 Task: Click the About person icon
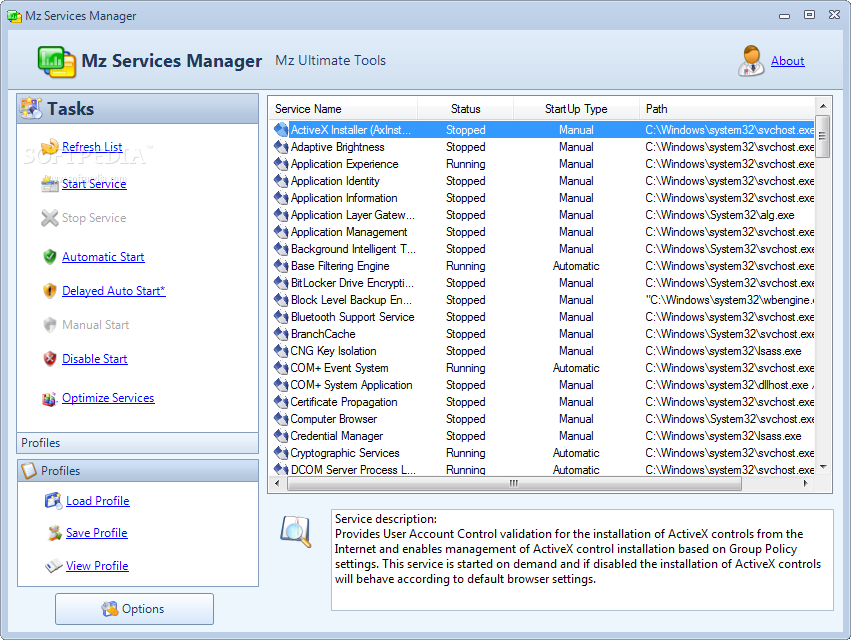click(751, 60)
